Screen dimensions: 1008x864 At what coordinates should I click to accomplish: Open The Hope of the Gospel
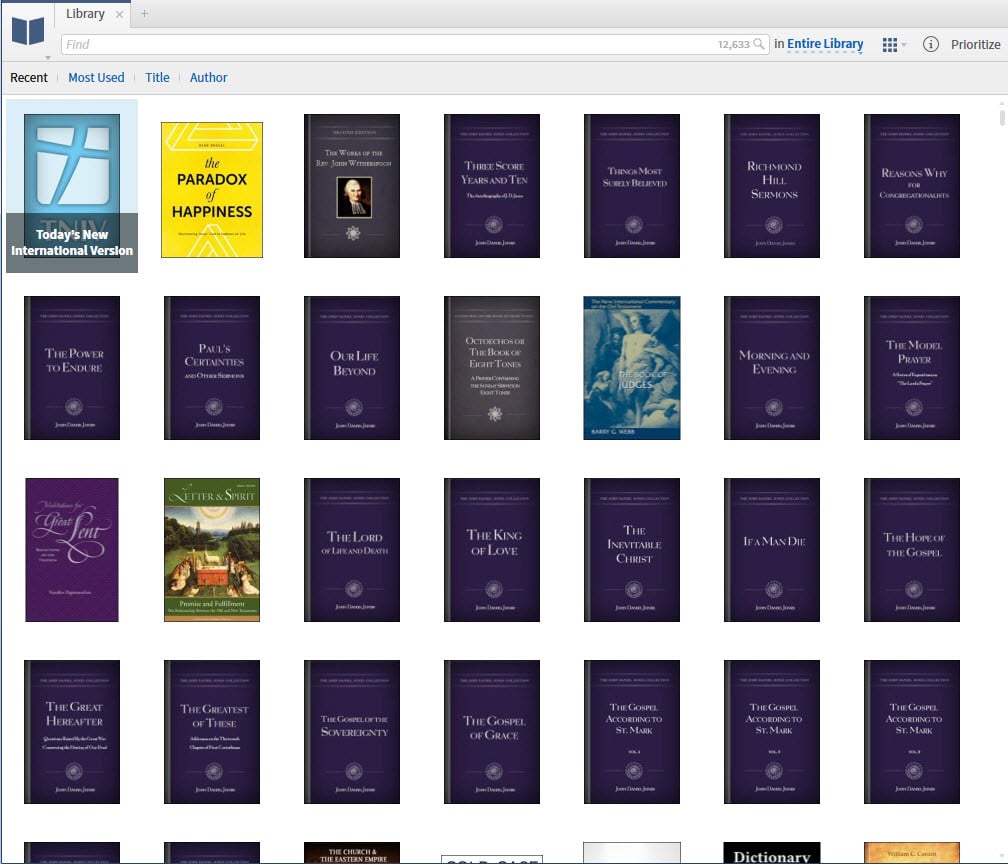(912, 550)
